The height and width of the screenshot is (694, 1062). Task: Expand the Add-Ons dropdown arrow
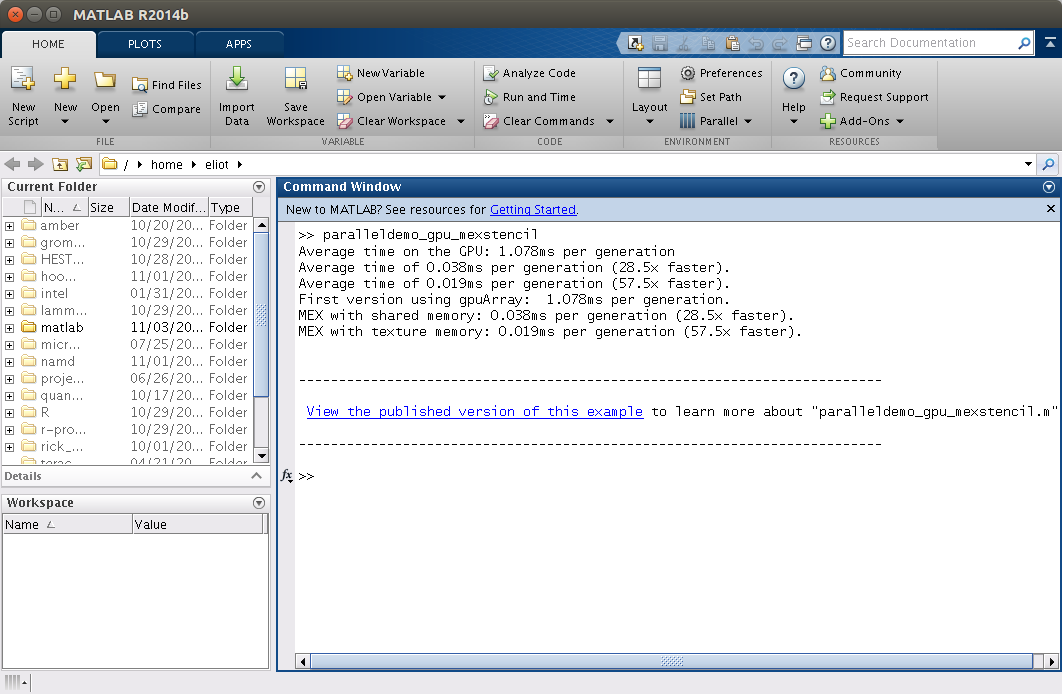[x=899, y=121]
